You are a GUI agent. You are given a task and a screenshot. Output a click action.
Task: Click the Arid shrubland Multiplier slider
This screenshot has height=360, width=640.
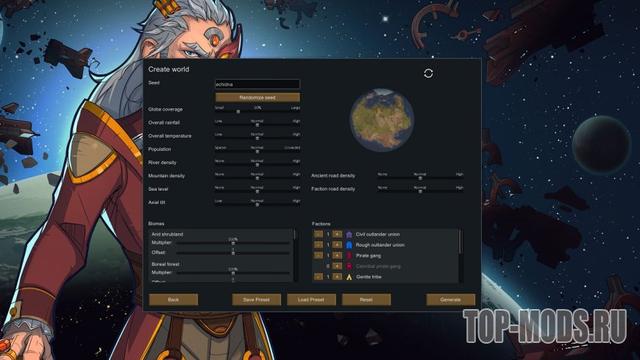[233, 243]
